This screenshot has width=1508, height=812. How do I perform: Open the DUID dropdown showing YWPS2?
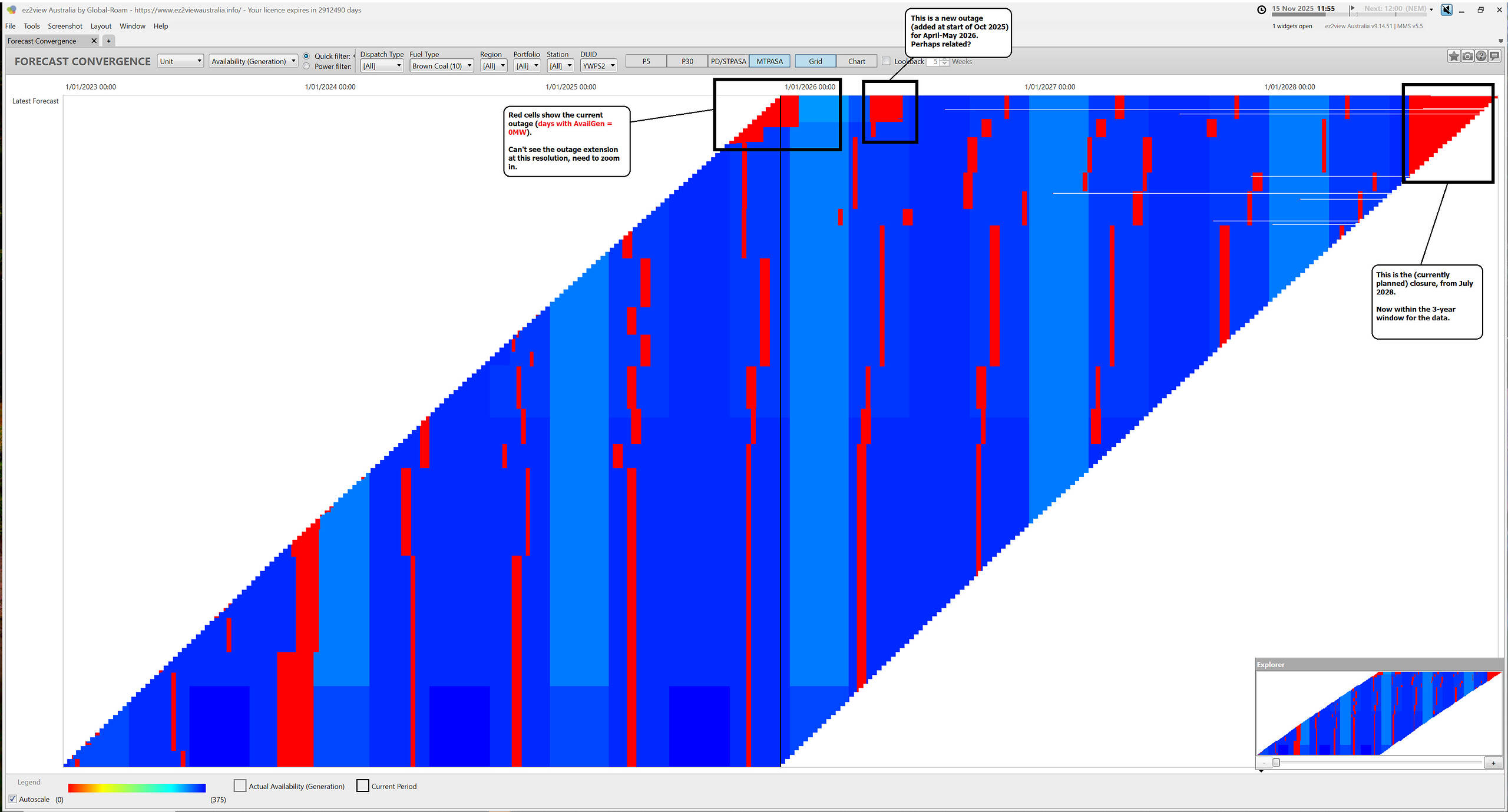pos(598,66)
